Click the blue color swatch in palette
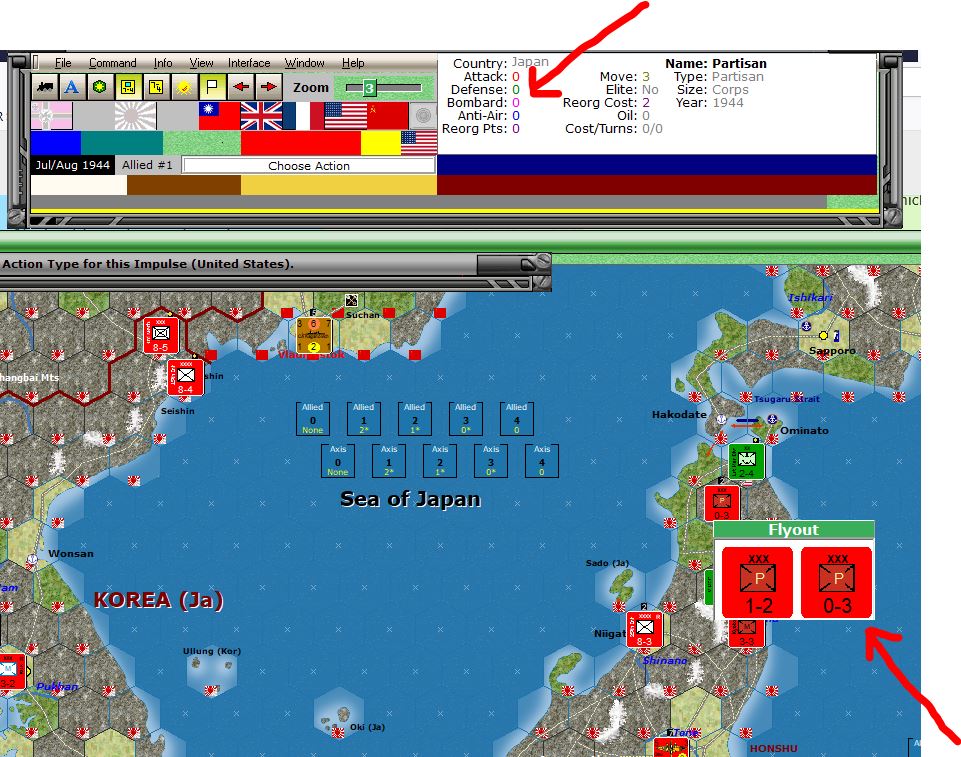This screenshot has width=961, height=757. tap(56, 143)
